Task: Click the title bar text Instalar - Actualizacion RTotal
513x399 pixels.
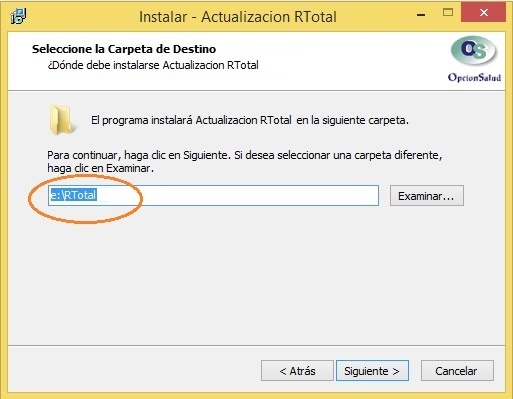Action: click(x=238, y=17)
